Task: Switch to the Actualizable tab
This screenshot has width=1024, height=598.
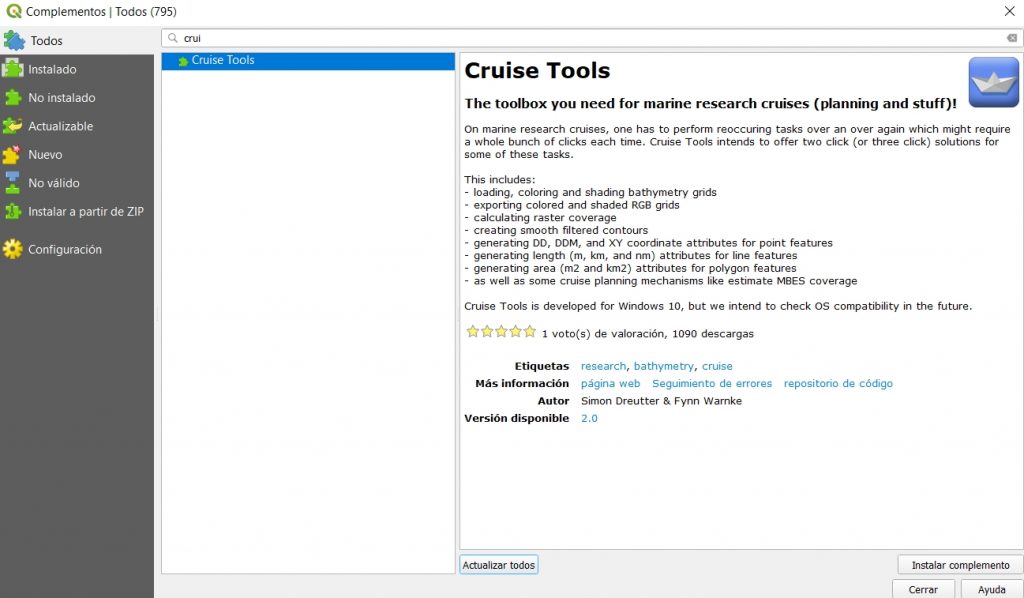Action: pyautogui.click(x=60, y=126)
